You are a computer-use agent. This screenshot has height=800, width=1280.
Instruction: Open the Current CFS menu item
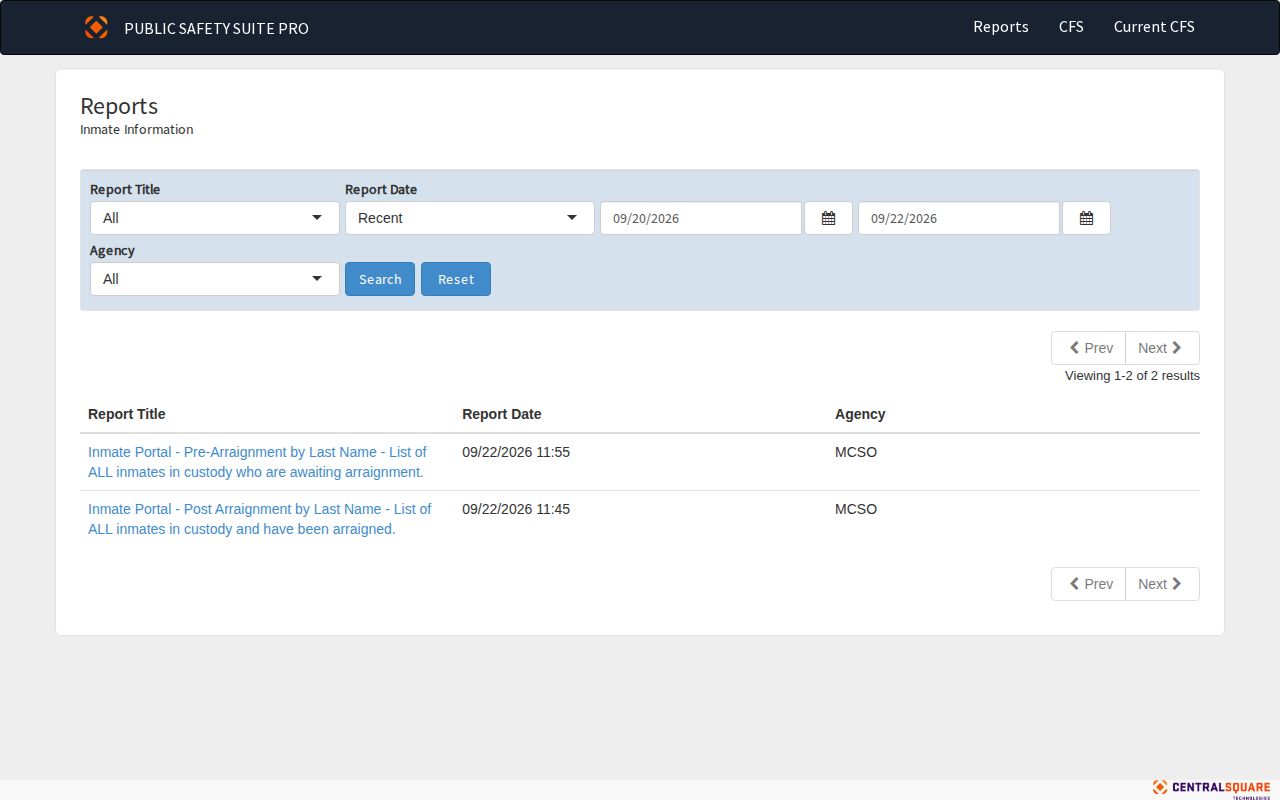tap(1154, 27)
